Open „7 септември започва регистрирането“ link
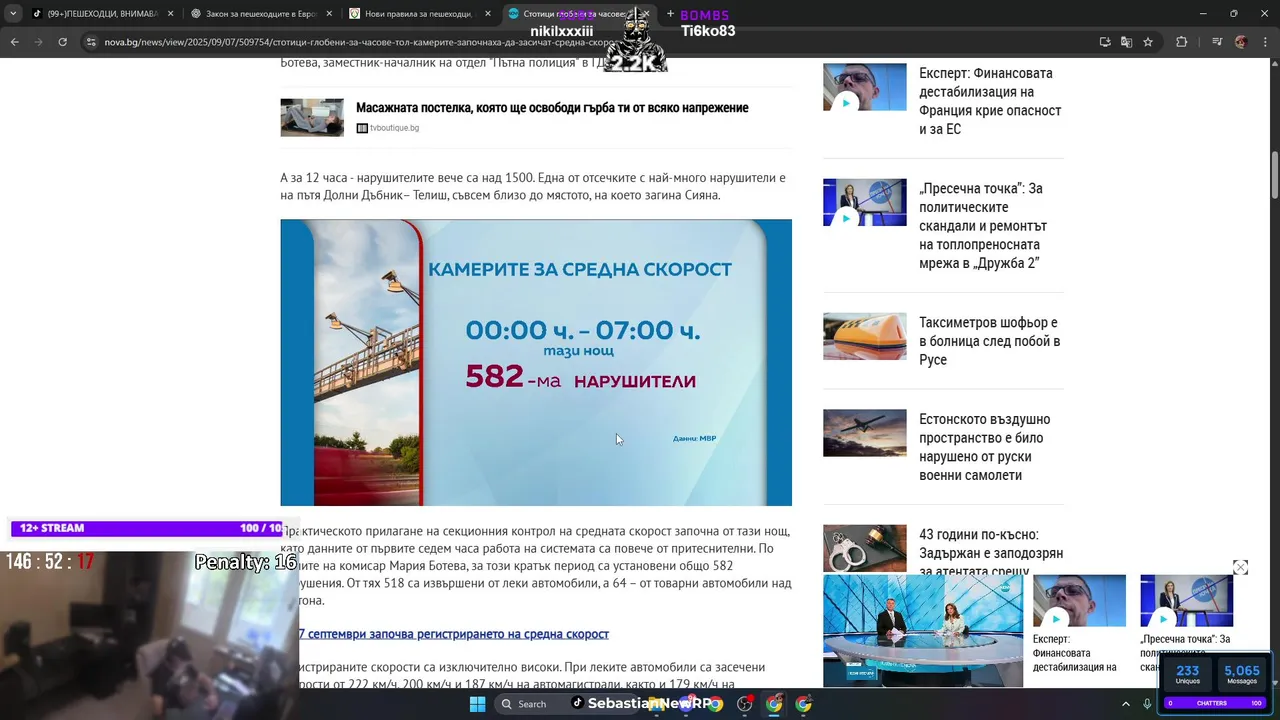The width and height of the screenshot is (1280, 720). (x=453, y=634)
